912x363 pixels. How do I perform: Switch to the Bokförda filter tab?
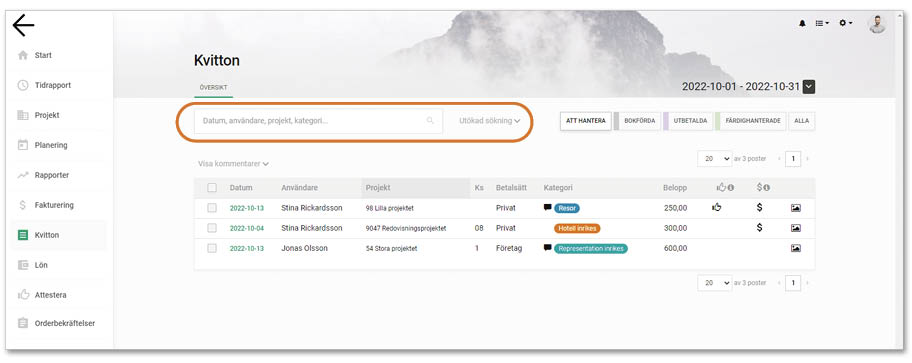(x=640, y=121)
